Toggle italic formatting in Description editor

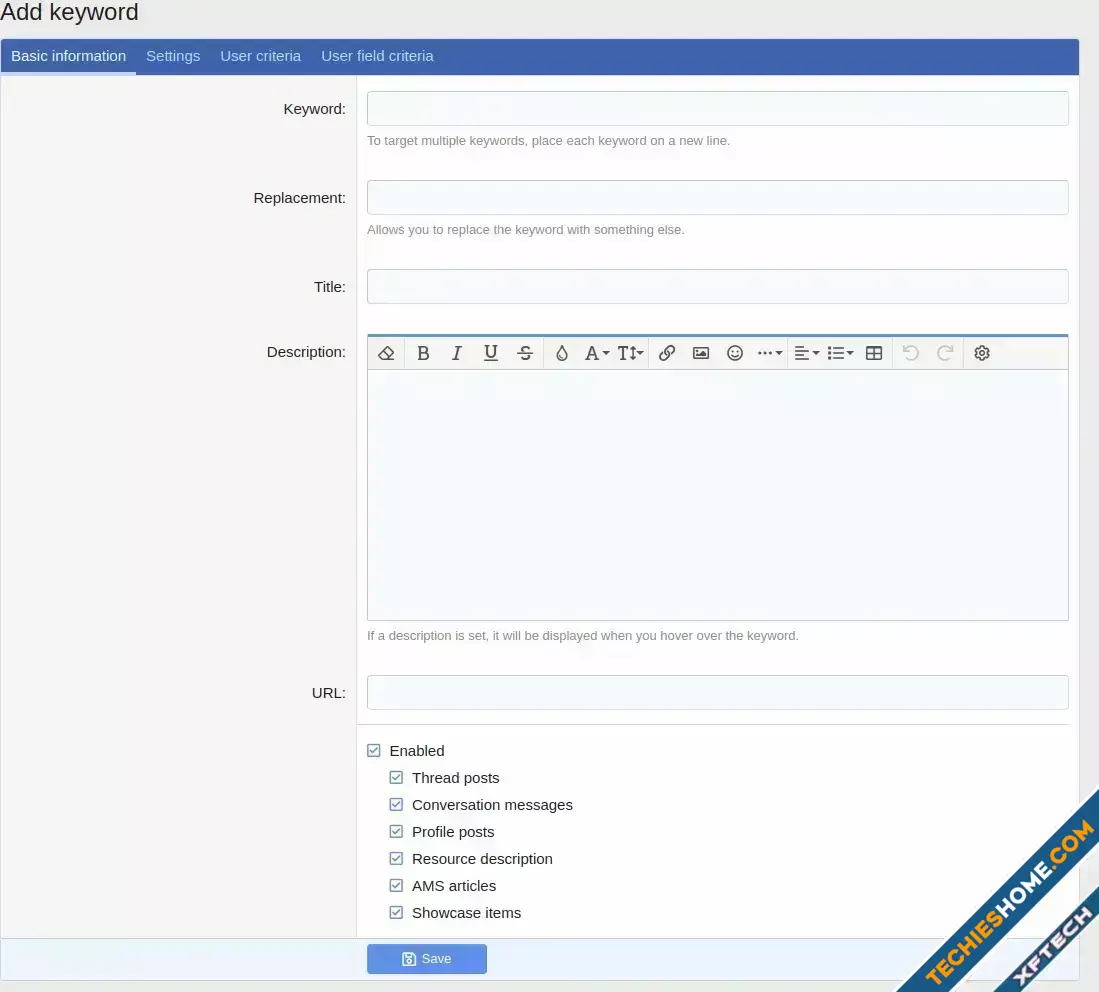pyautogui.click(x=456, y=353)
